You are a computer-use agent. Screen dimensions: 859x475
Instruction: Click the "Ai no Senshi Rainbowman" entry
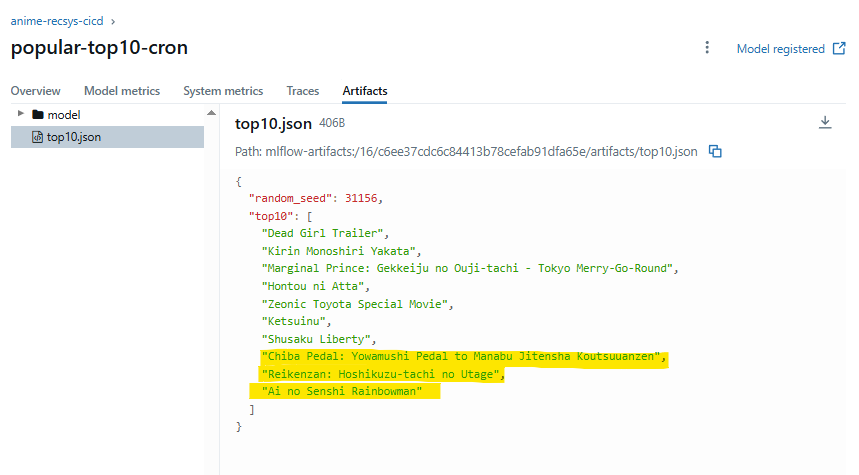click(x=342, y=391)
